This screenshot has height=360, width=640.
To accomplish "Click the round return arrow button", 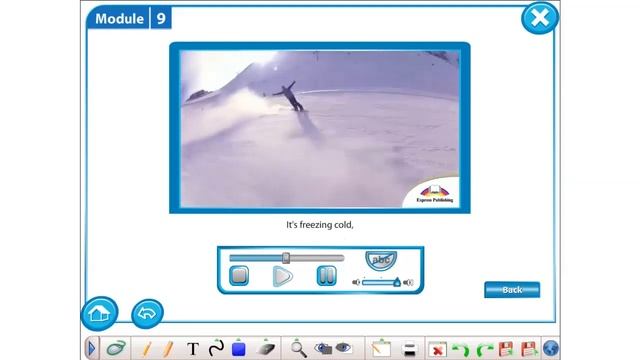I will [x=147, y=313].
